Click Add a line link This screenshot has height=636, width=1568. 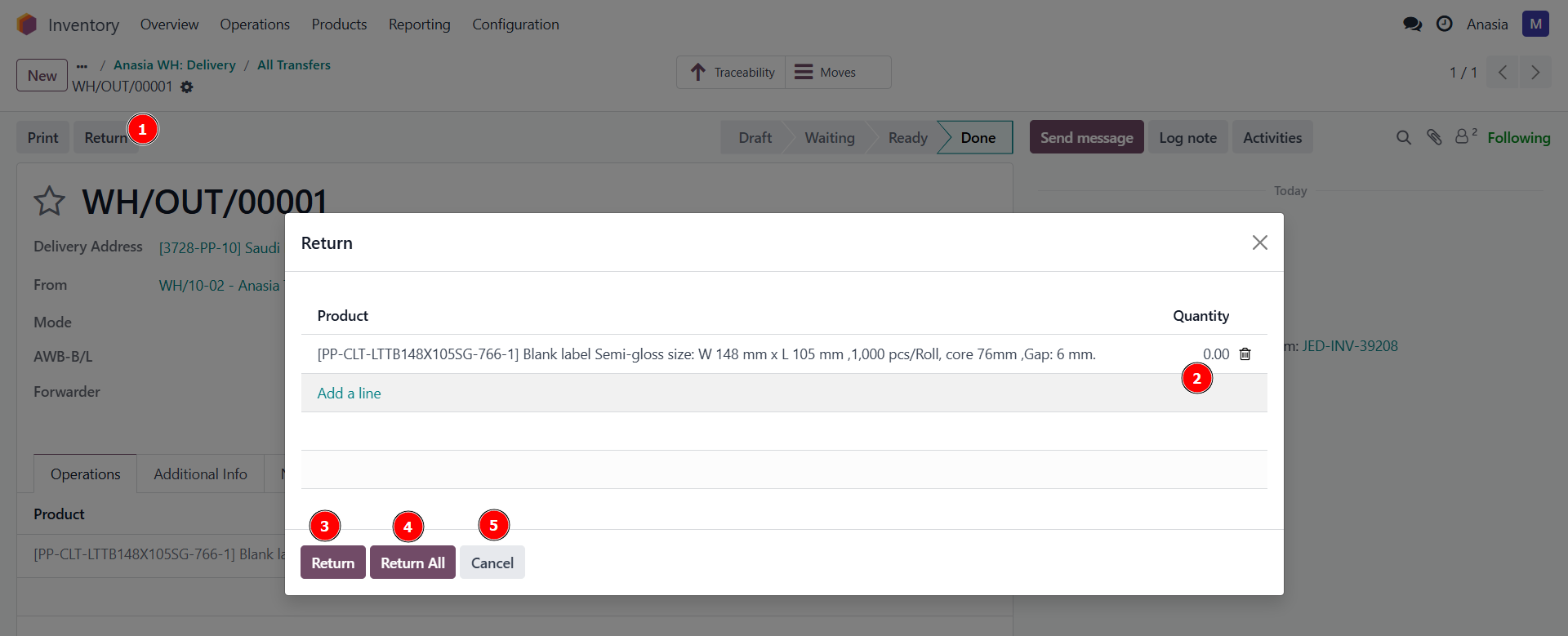pos(349,394)
